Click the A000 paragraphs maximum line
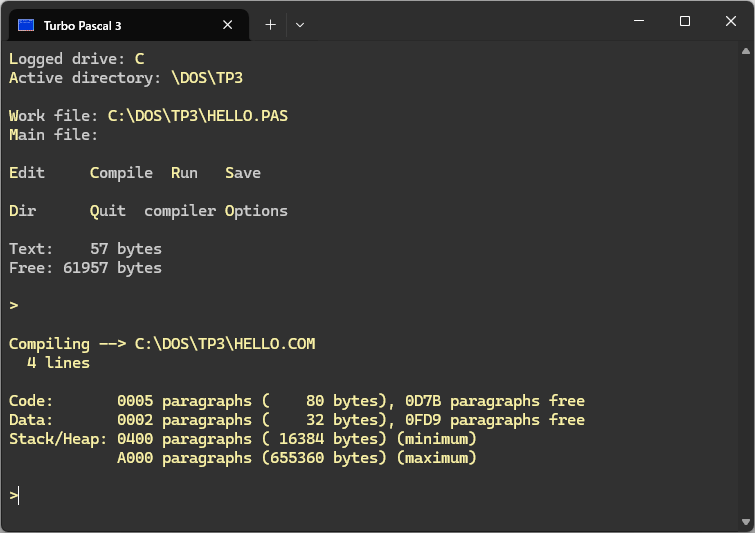Viewport: 755px width, 533px height. tap(297, 458)
